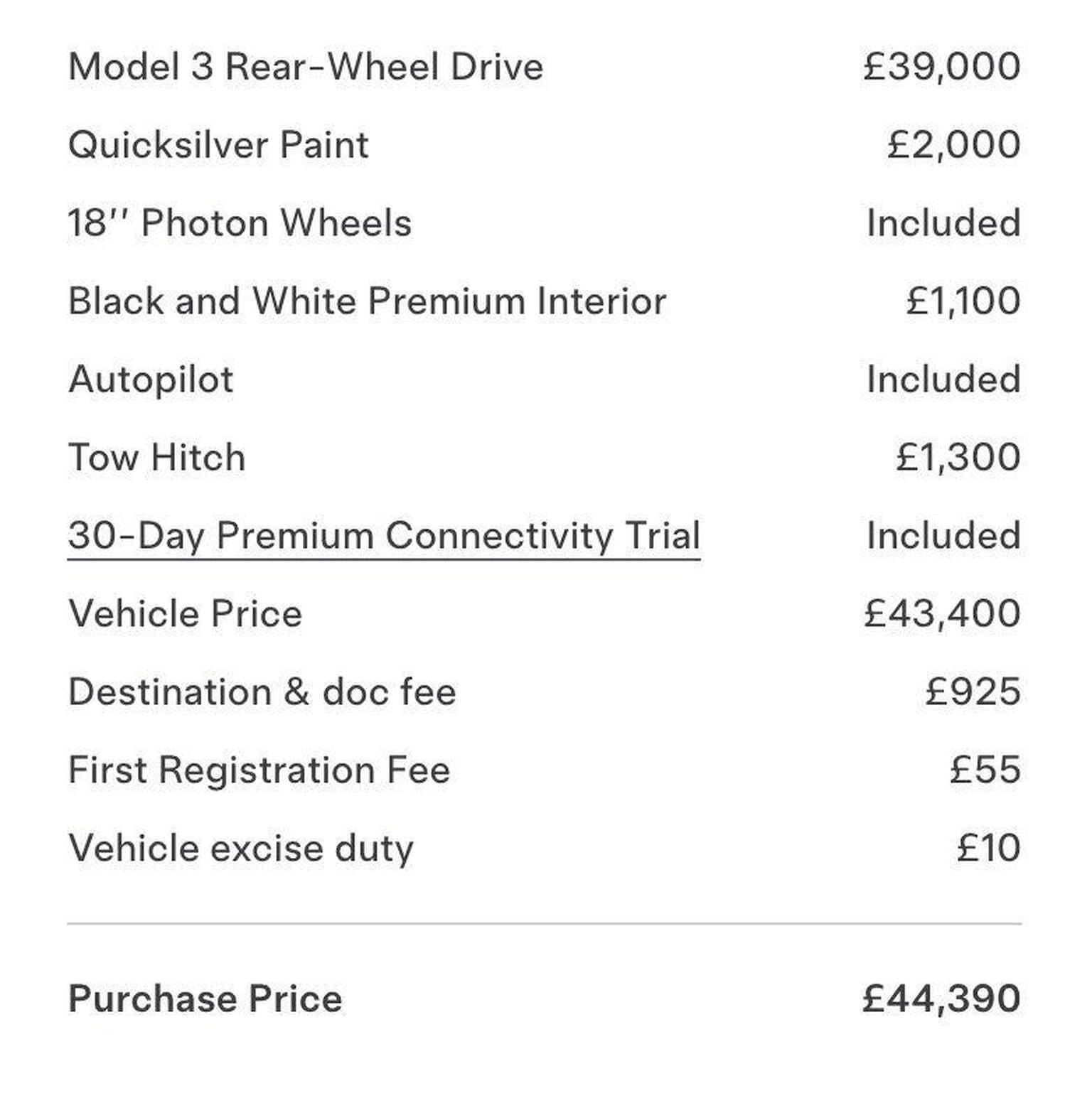1092x1108 pixels.
Task: Select the £44,390 total purchase amount
Action: 941,999
